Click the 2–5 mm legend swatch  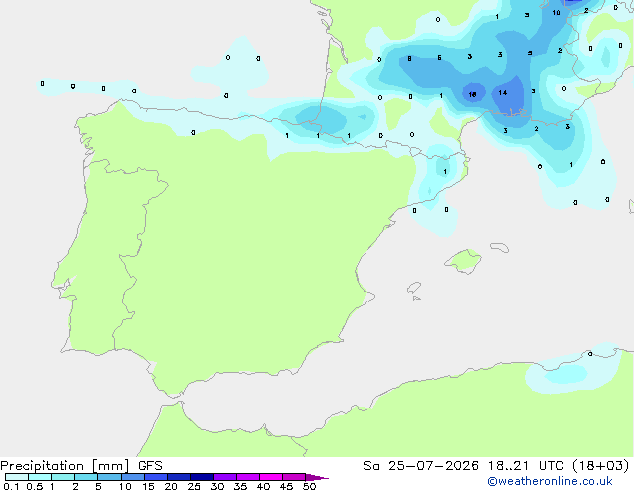(86, 477)
